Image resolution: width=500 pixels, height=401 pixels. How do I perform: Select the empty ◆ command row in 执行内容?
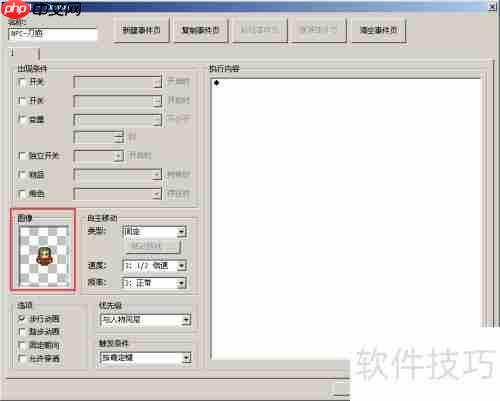345,83
